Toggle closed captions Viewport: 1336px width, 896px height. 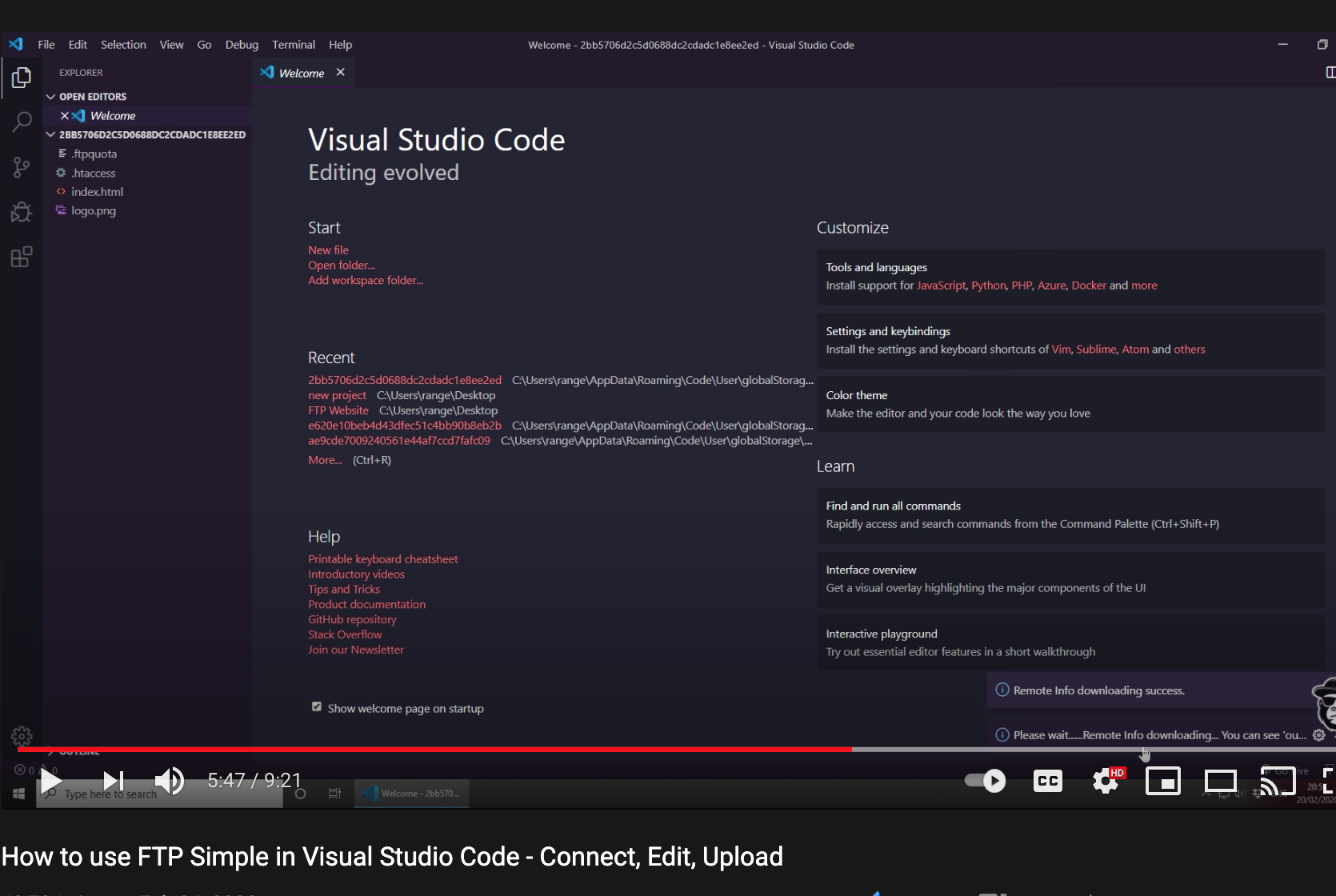click(1048, 781)
